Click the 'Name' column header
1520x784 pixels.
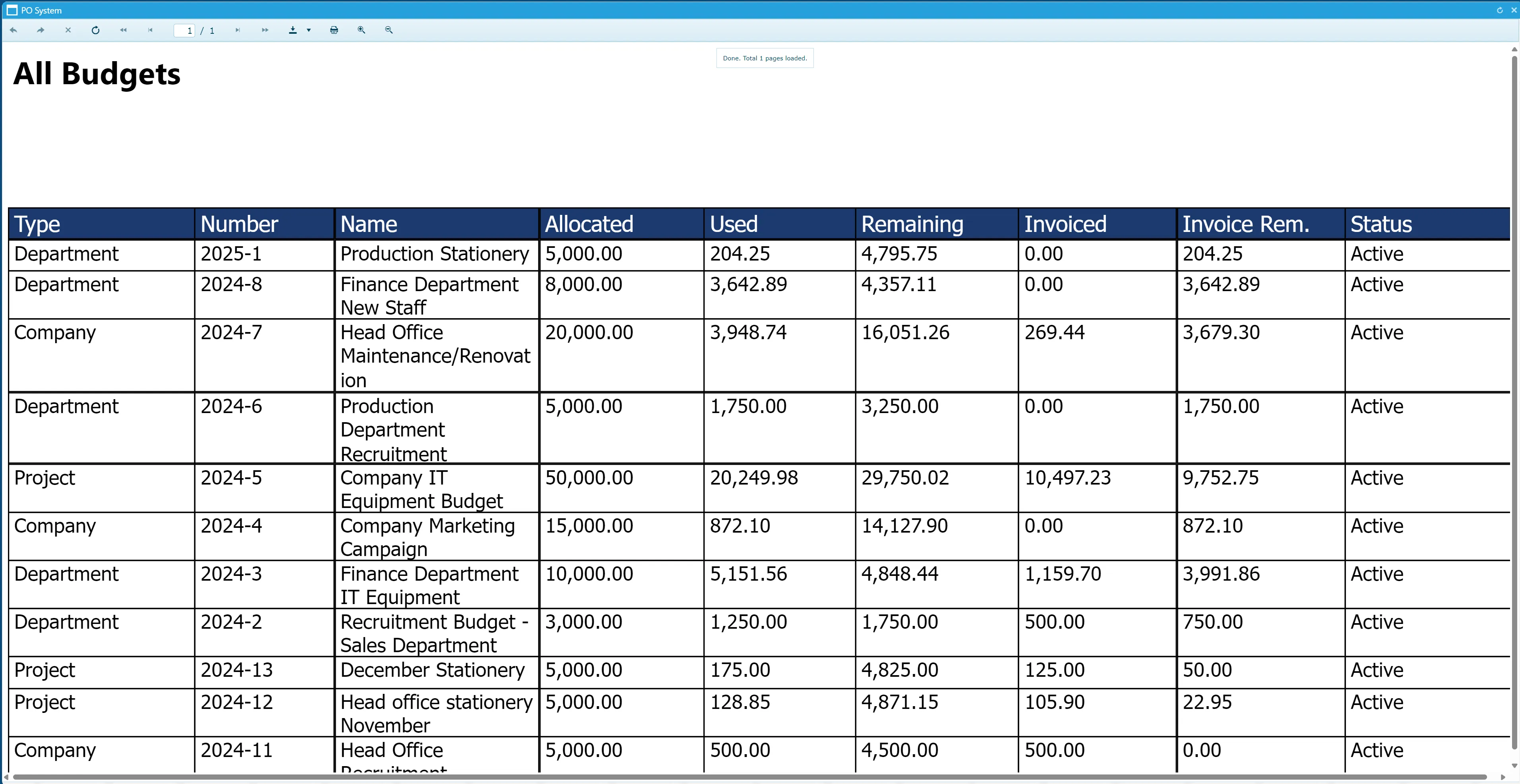click(437, 224)
